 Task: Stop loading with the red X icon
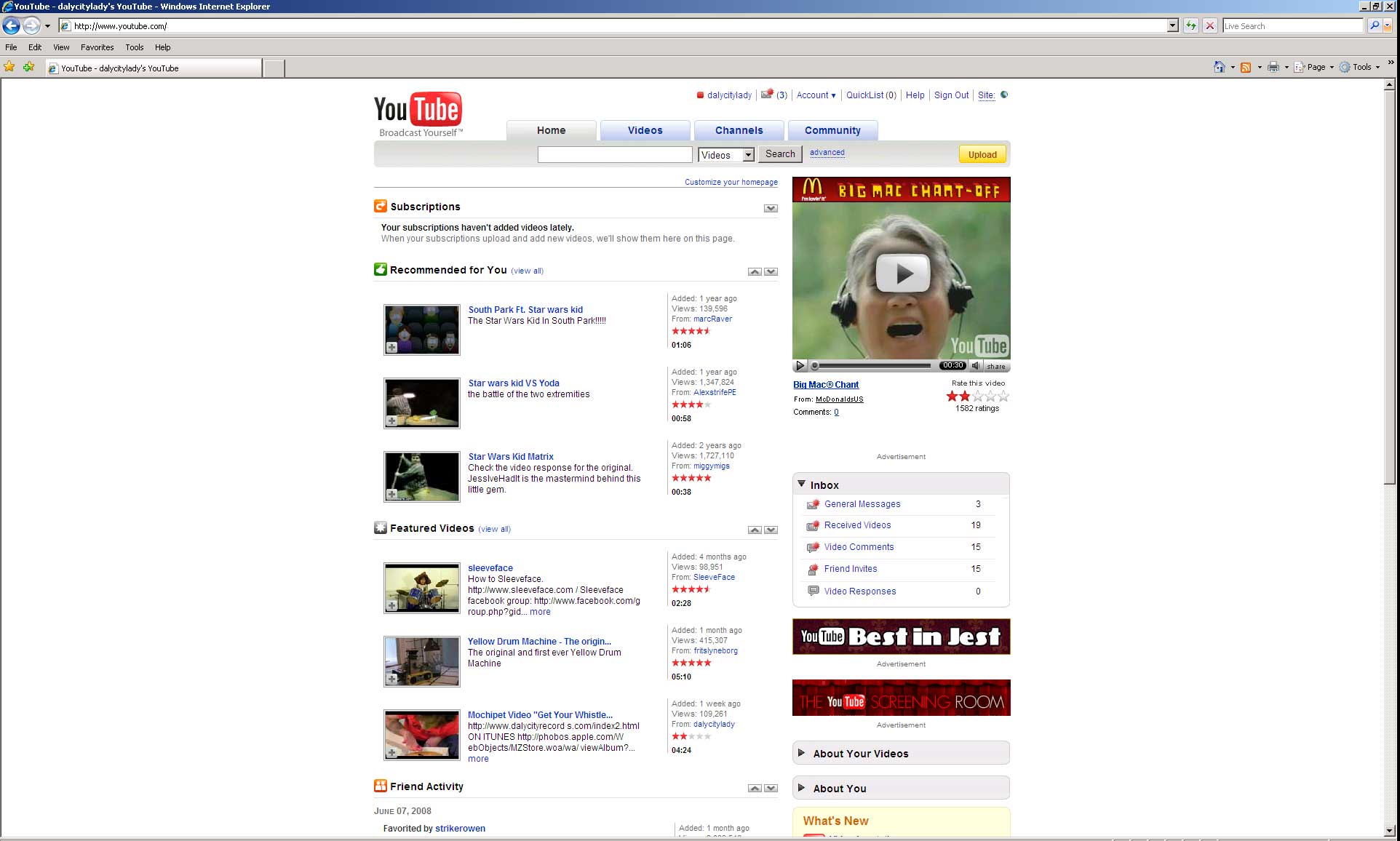pyautogui.click(x=1209, y=26)
